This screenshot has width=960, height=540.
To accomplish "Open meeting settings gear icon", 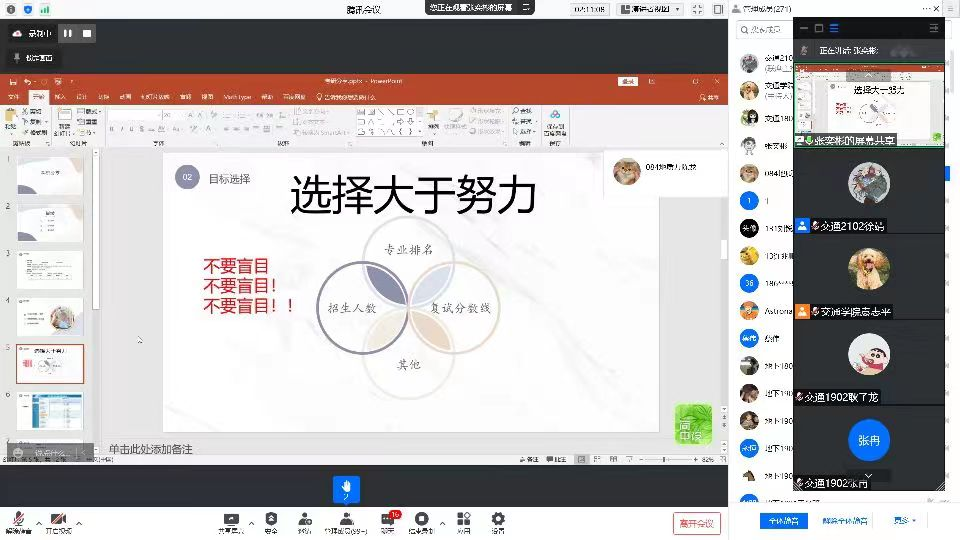I will (498, 521).
